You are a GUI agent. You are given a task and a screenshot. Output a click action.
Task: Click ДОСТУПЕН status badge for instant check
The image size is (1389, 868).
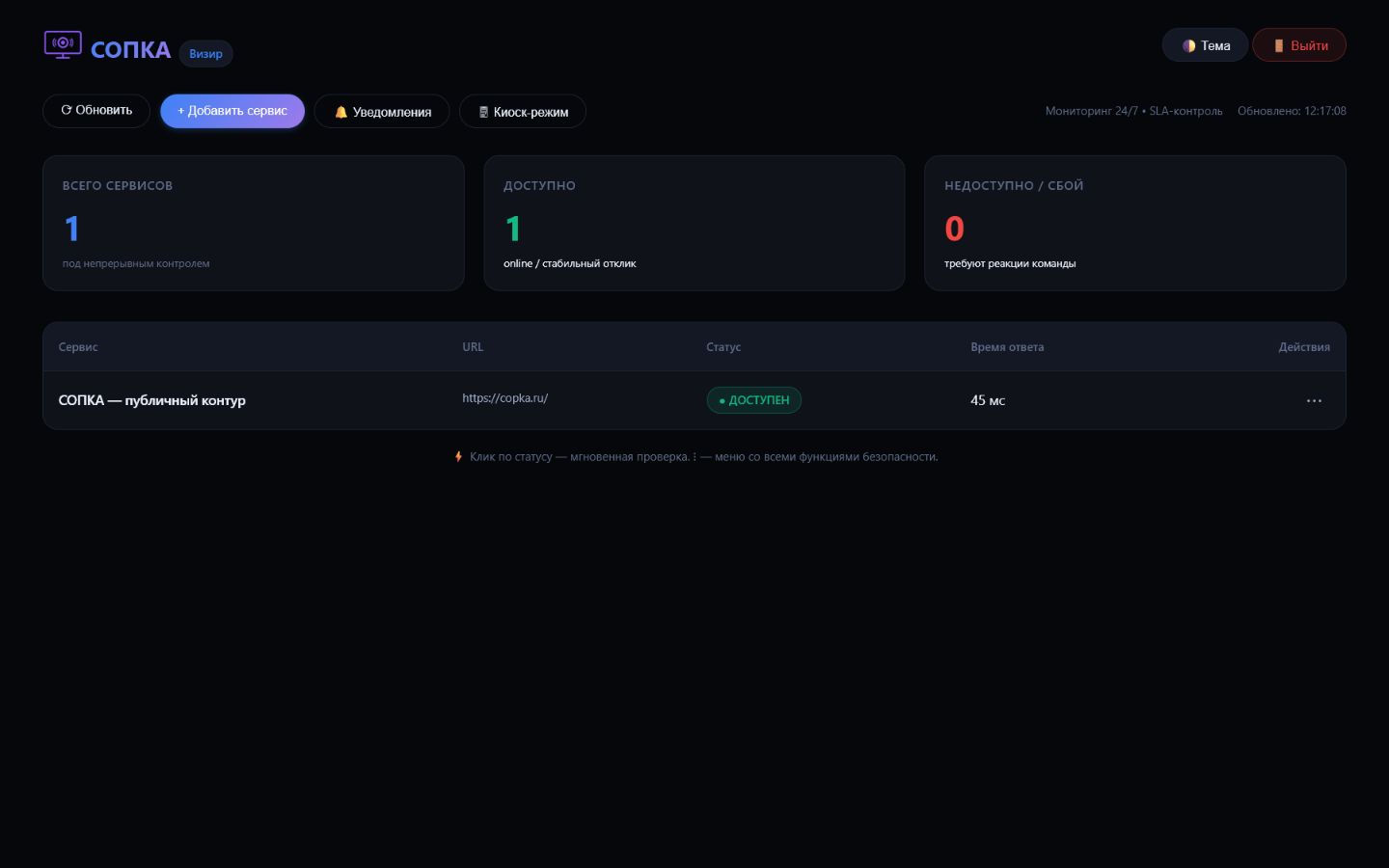[x=754, y=400]
